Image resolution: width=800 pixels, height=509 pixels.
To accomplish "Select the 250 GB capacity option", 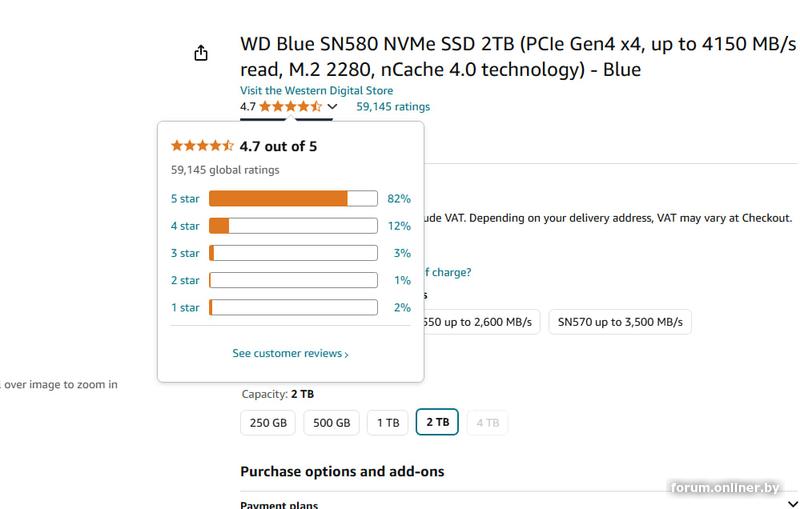I will click(x=268, y=423).
